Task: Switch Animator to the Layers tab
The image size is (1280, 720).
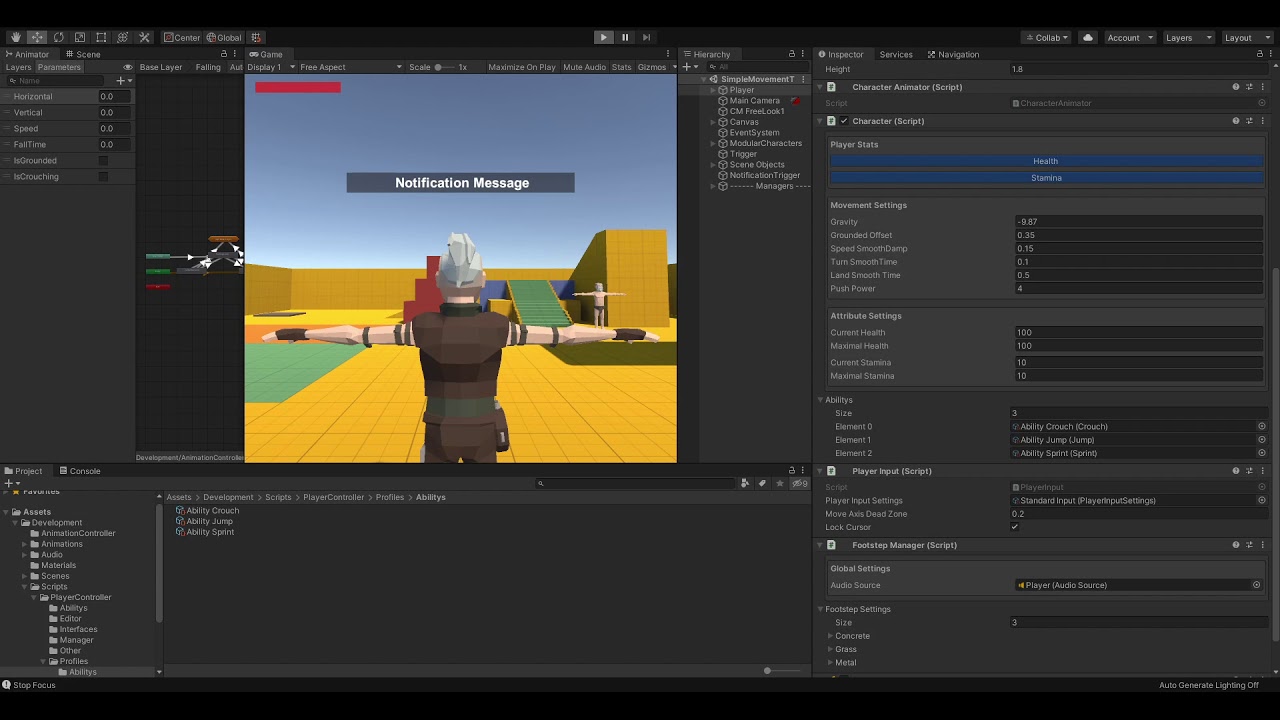Action: pyautogui.click(x=18, y=67)
